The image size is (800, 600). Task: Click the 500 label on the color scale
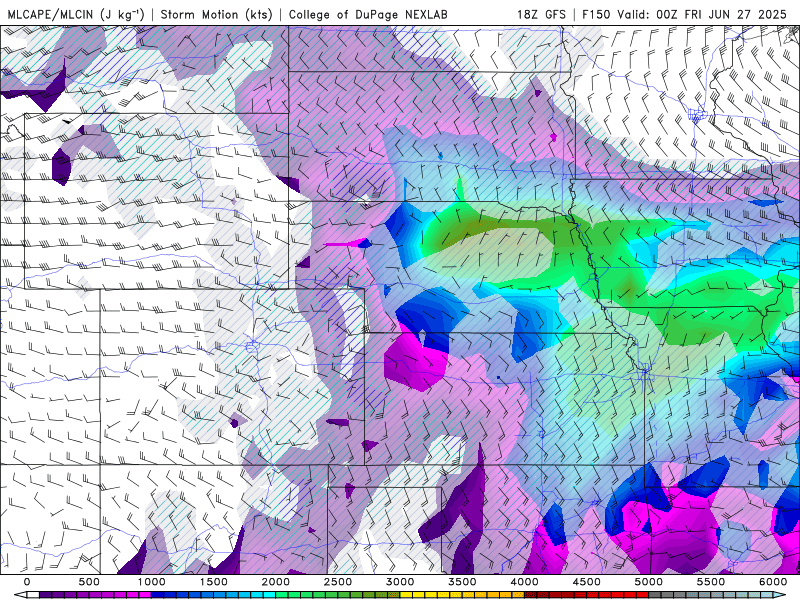click(89, 582)
